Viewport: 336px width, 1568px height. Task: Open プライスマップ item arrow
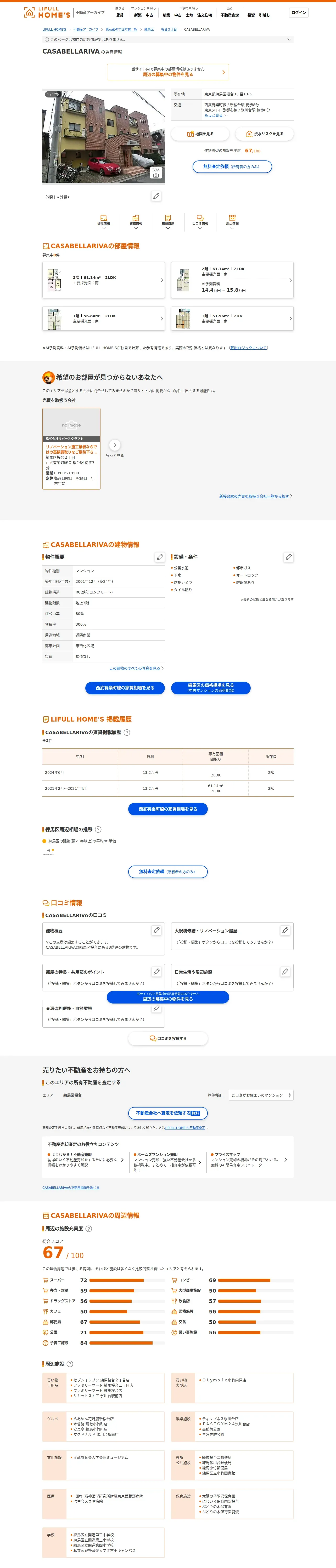click(x=285, y=1160)
